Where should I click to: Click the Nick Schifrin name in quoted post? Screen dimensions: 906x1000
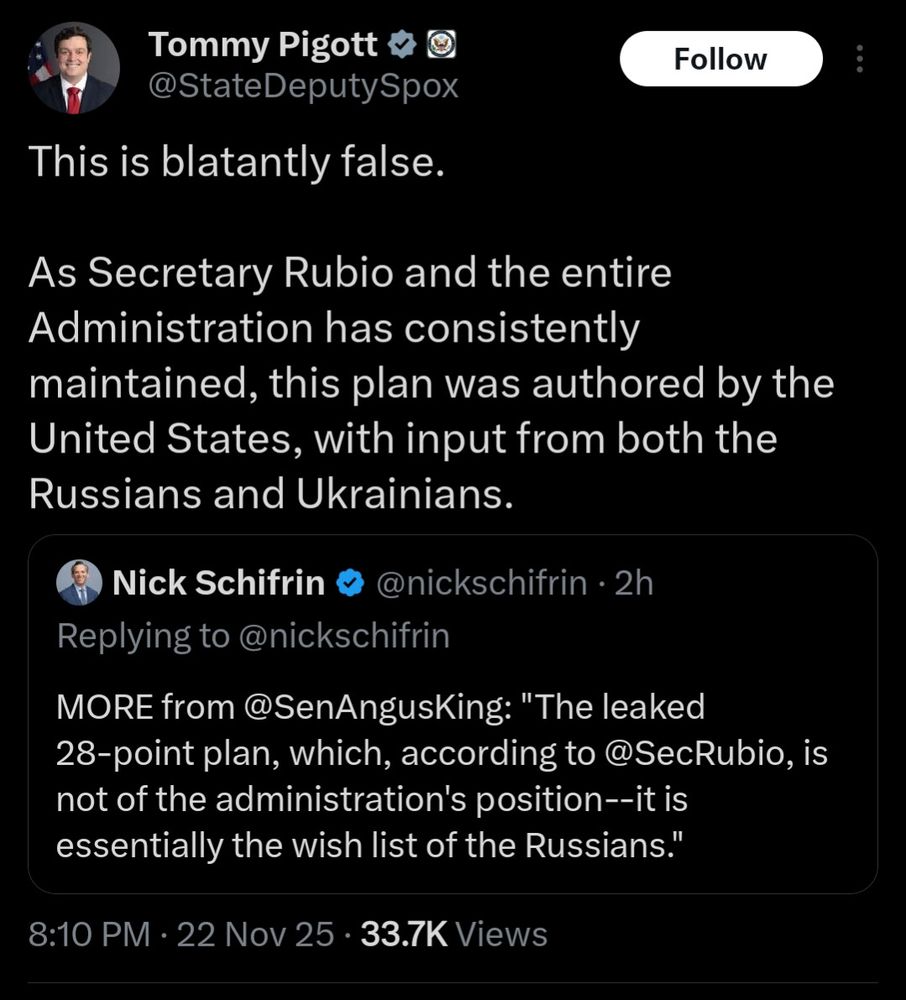(219, 583)
